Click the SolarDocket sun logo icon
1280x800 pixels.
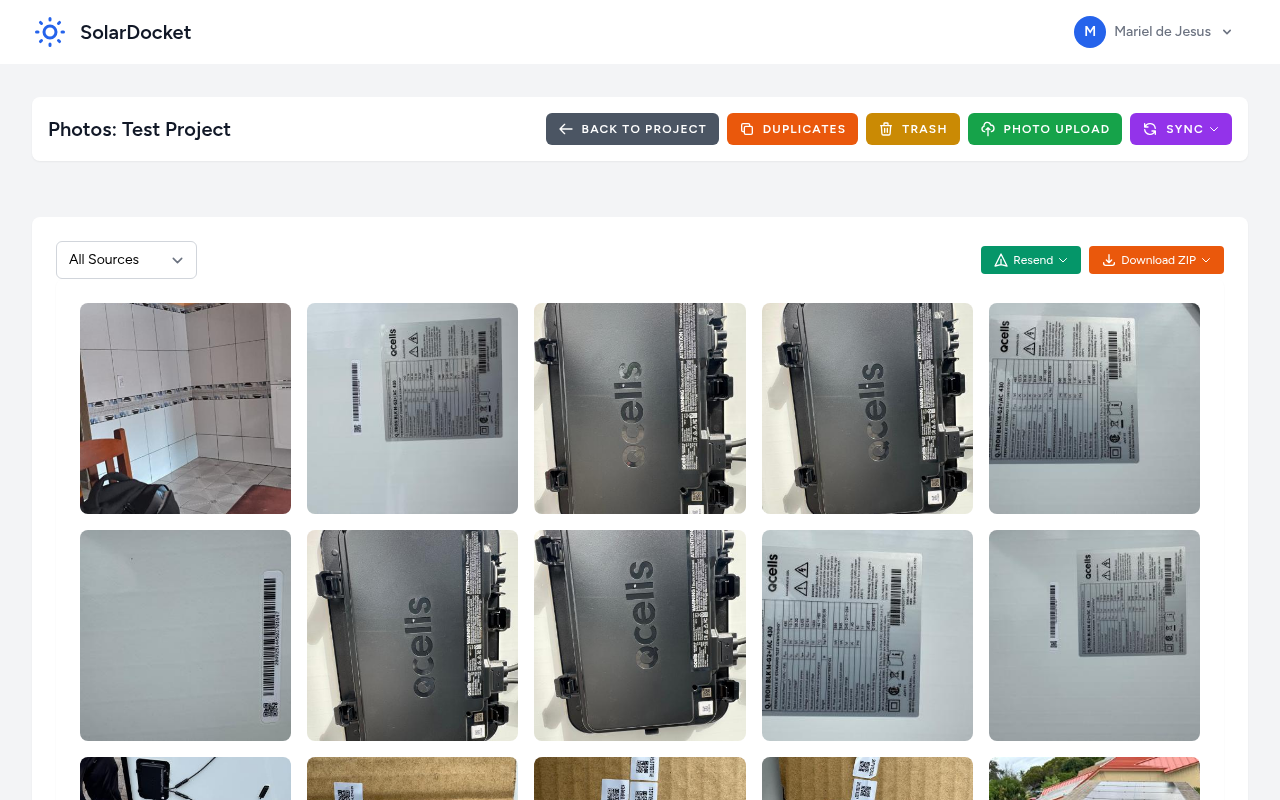coord(49,31)
